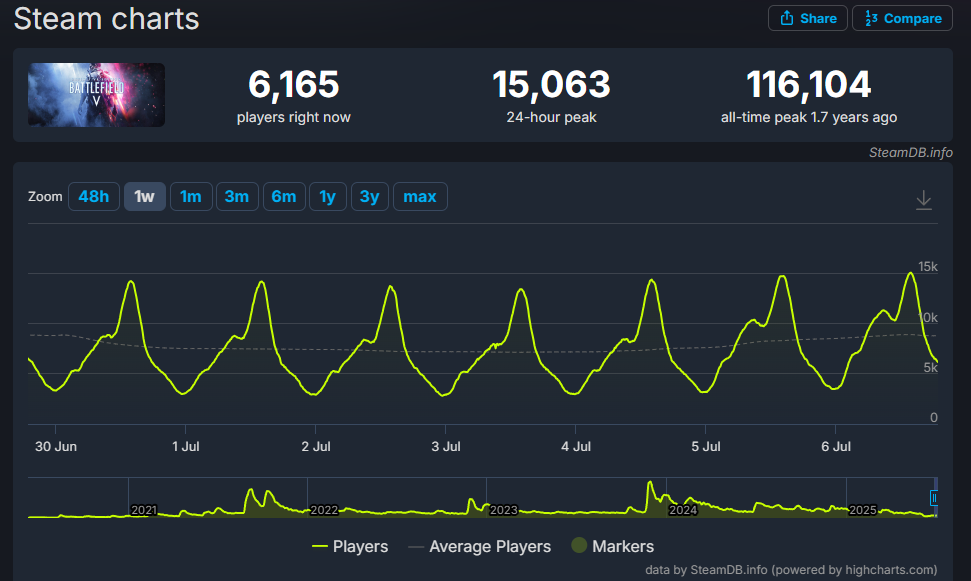Toggle the Average Players legend item
The width and height of the screenshot is (971, 581).
pos(480,546)
